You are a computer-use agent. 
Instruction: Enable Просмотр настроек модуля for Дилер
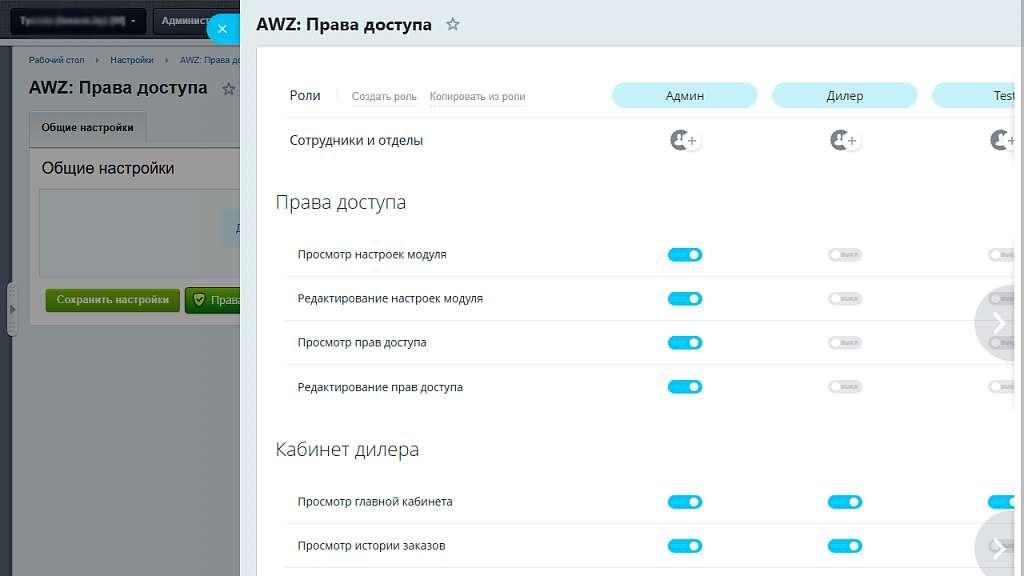point(845,254)
